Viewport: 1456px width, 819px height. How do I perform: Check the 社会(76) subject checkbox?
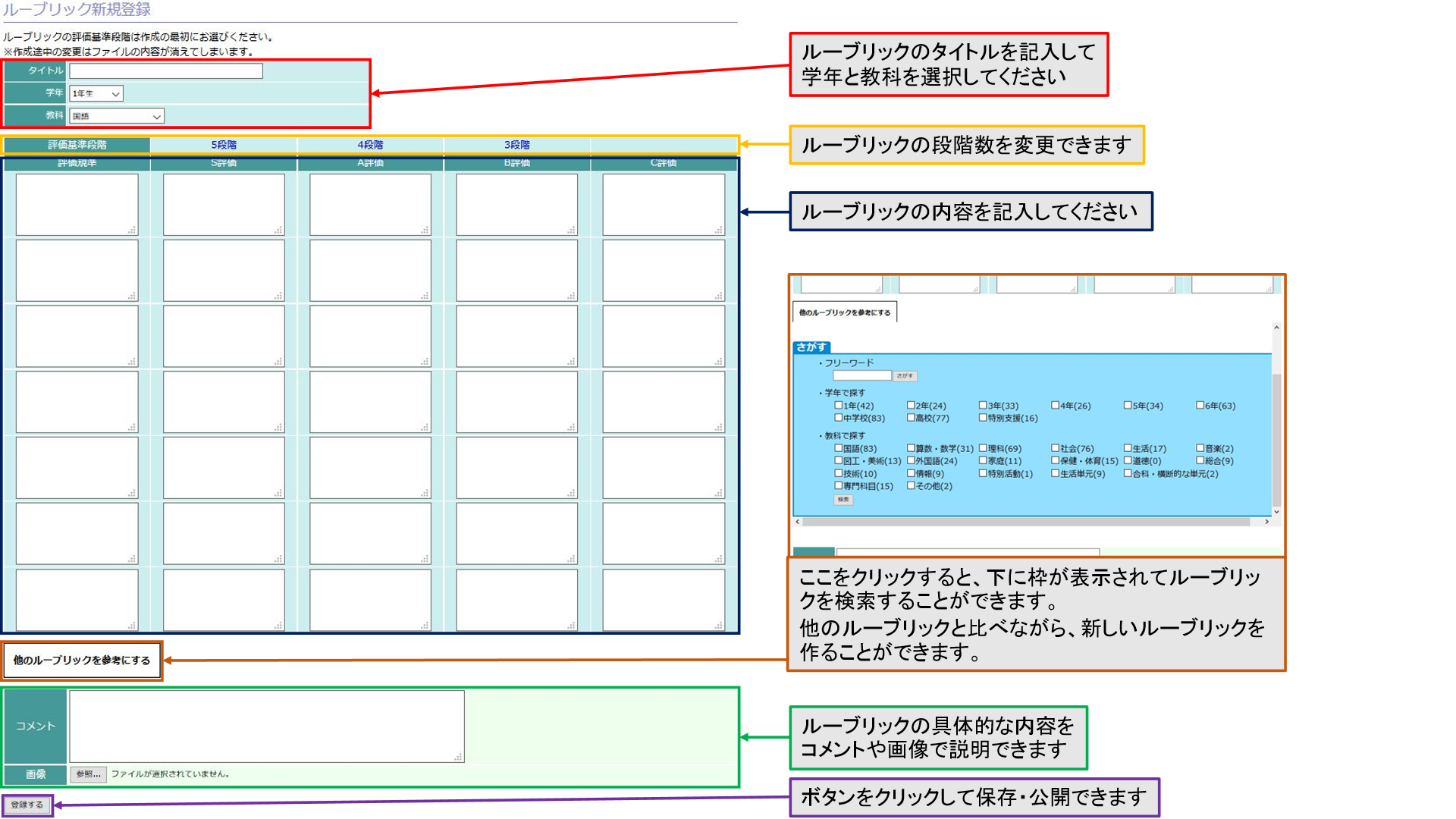[x=1055, y=448]
